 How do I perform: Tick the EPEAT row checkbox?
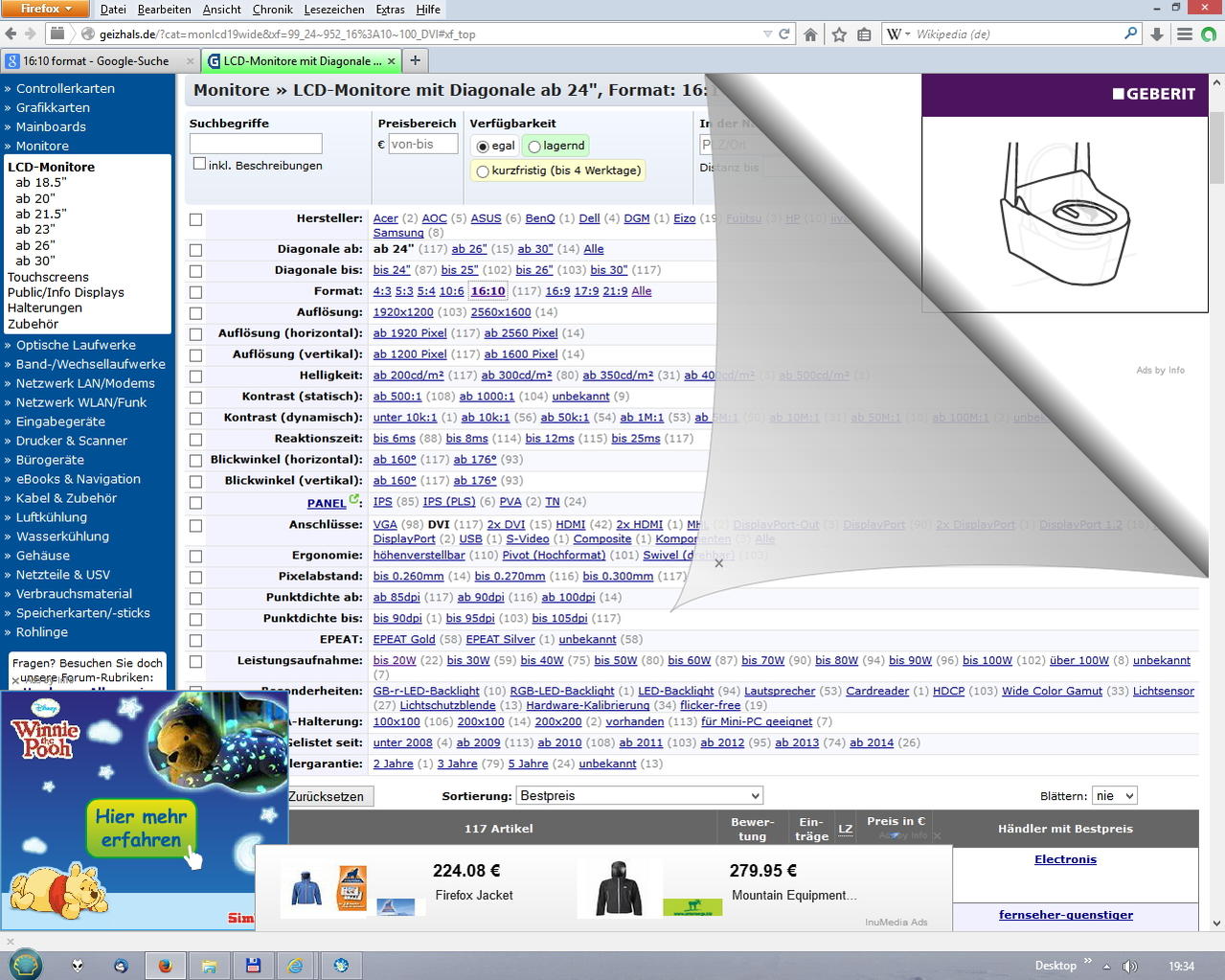196,641
